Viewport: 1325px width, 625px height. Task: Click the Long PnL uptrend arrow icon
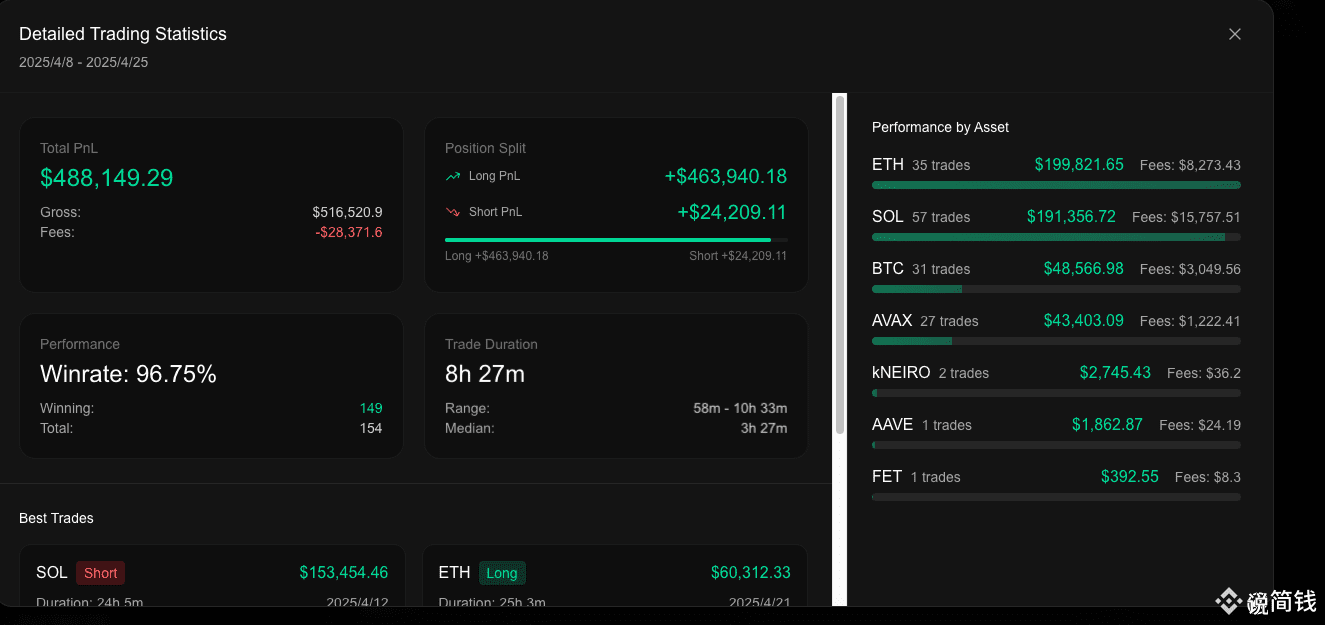click(453, 176)
